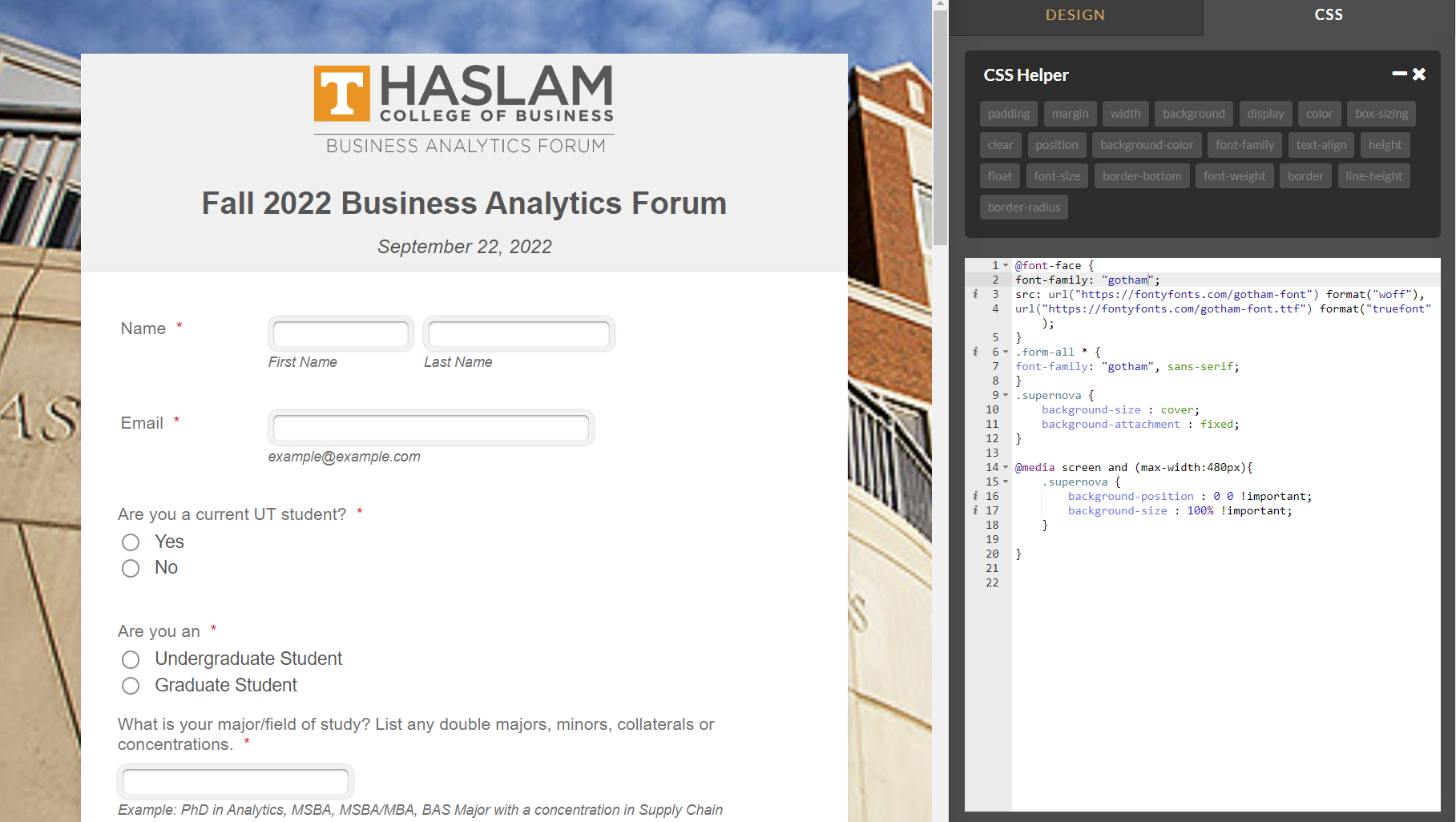Click the form preview scrollbar up arrow

point(940,5)
